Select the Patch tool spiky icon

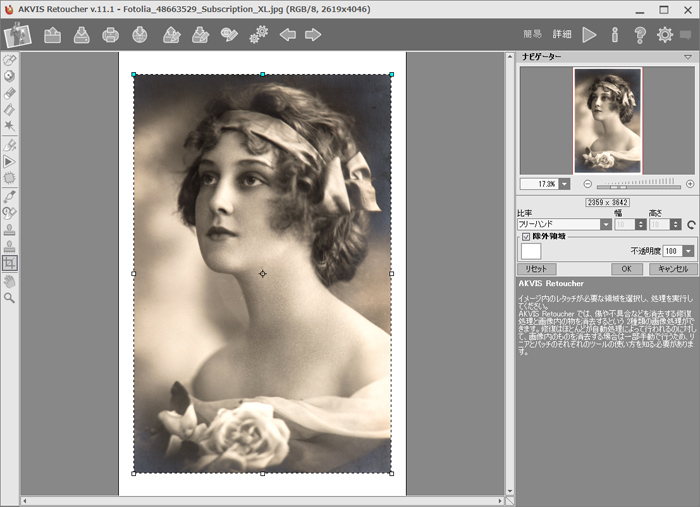click(9, 178)
